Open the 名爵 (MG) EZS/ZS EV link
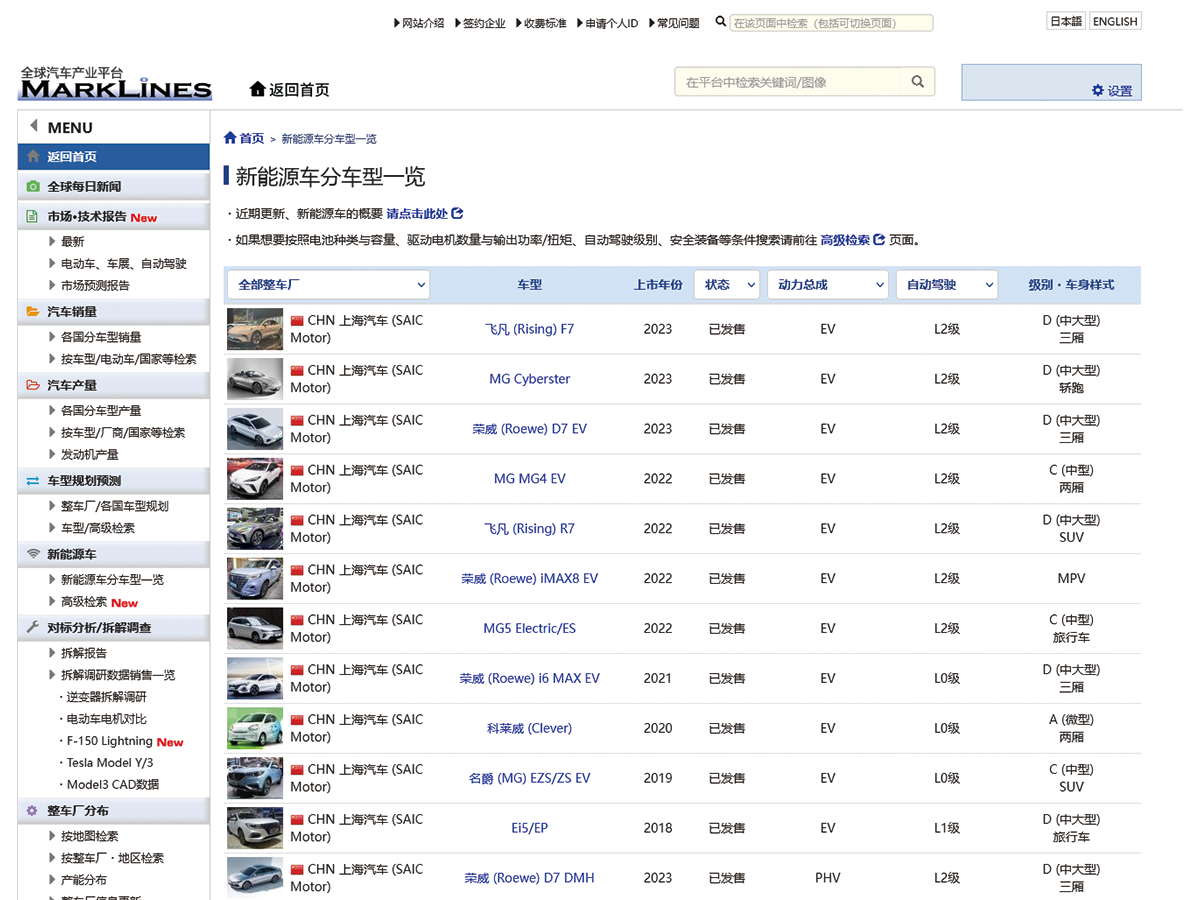 click(530, 778)
